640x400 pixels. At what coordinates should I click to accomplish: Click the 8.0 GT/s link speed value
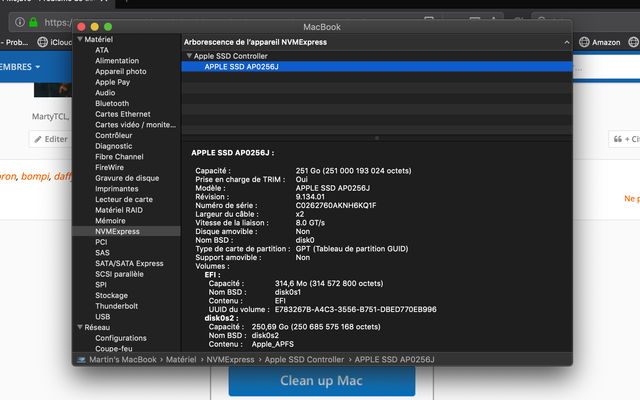tap(310, 223)
